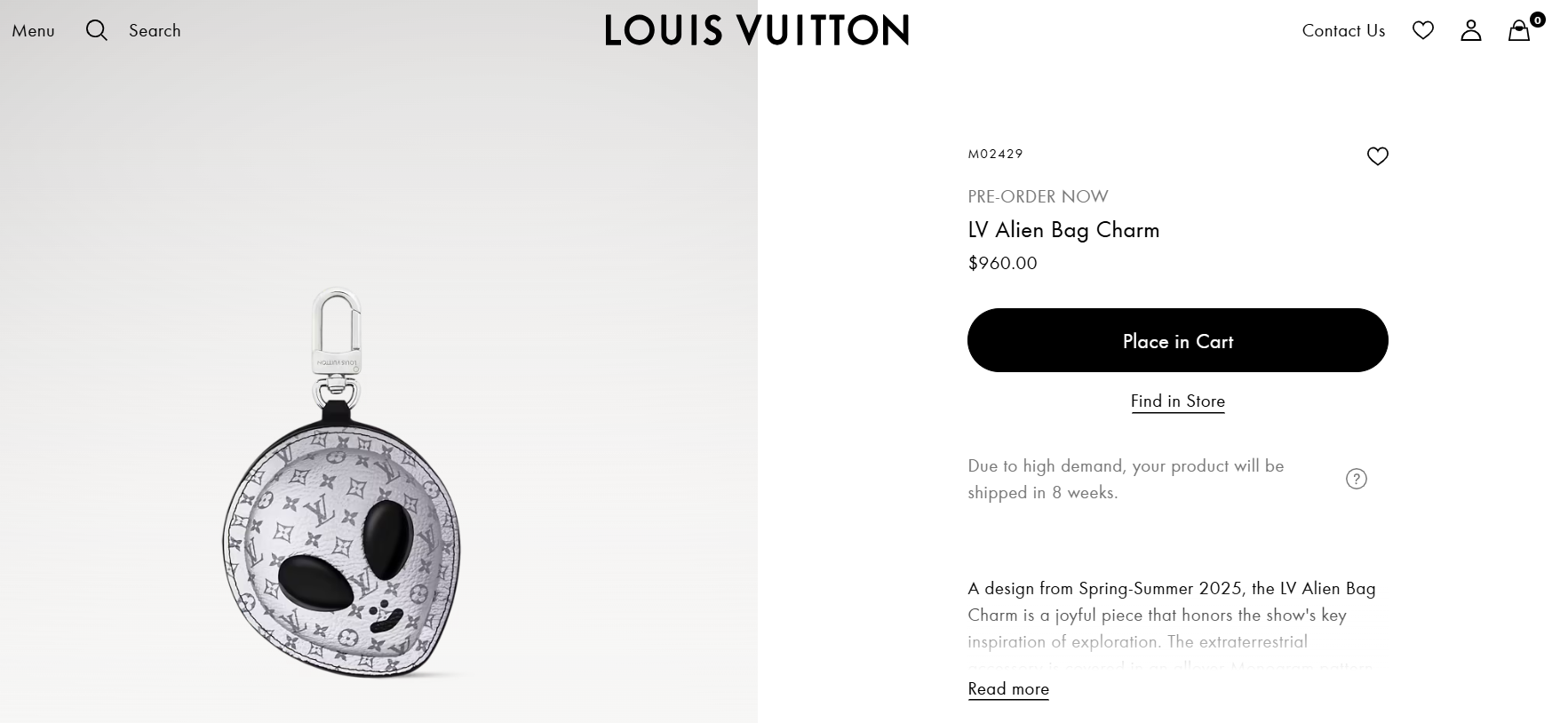Click the magnifying glass search icon
Screen dimensions: 1568x723
tap(97, 30)
